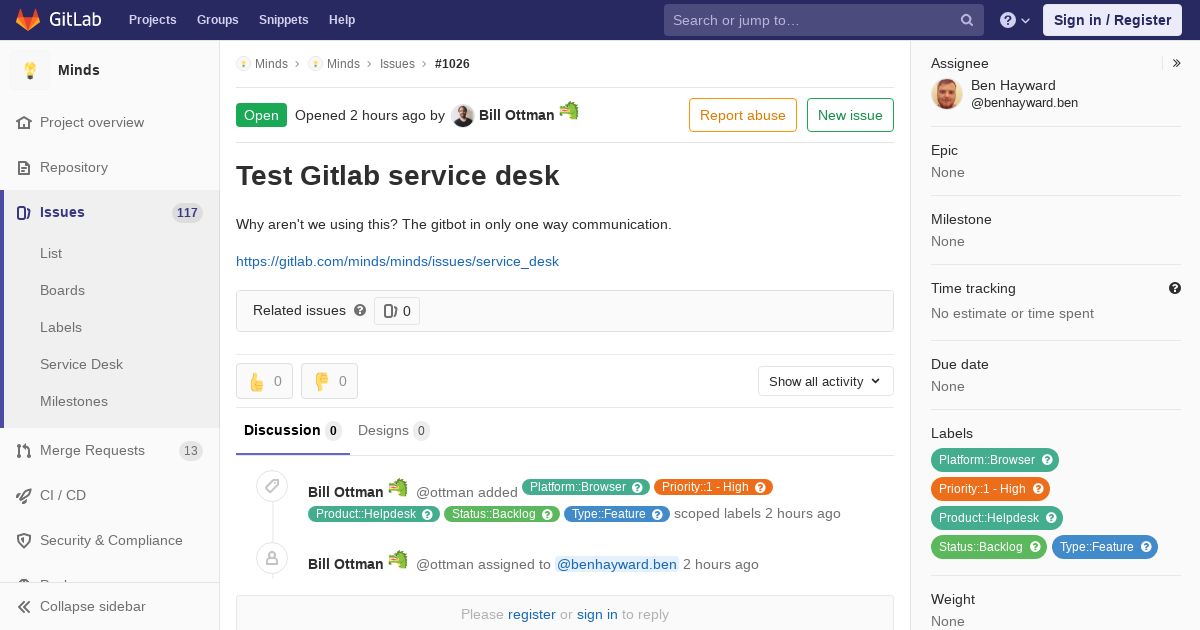Viewport: 1200px width, 630px height.
Task: Click the dragon emoji beside author name
Action: point(569,111)
